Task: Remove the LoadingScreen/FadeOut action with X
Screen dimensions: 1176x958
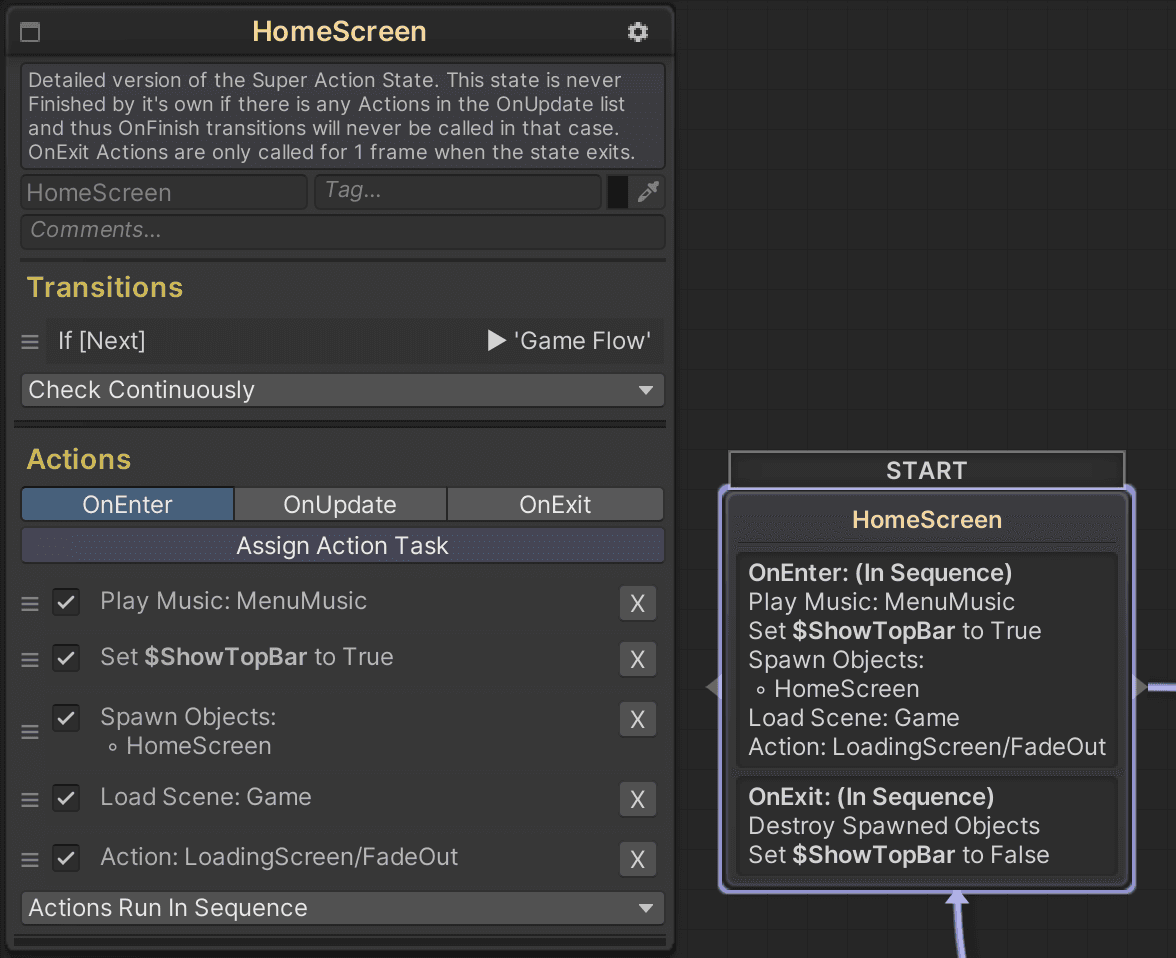Action: pos(638,860)
